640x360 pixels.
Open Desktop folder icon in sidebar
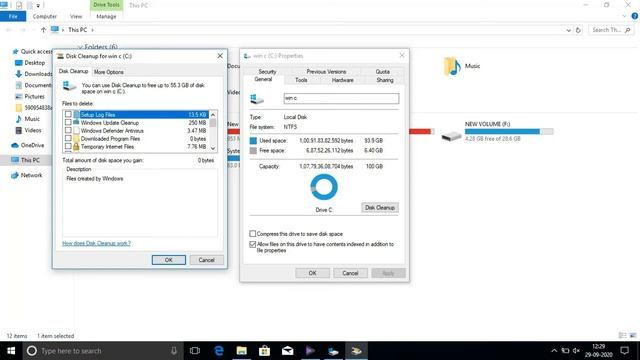coord(18,63)
